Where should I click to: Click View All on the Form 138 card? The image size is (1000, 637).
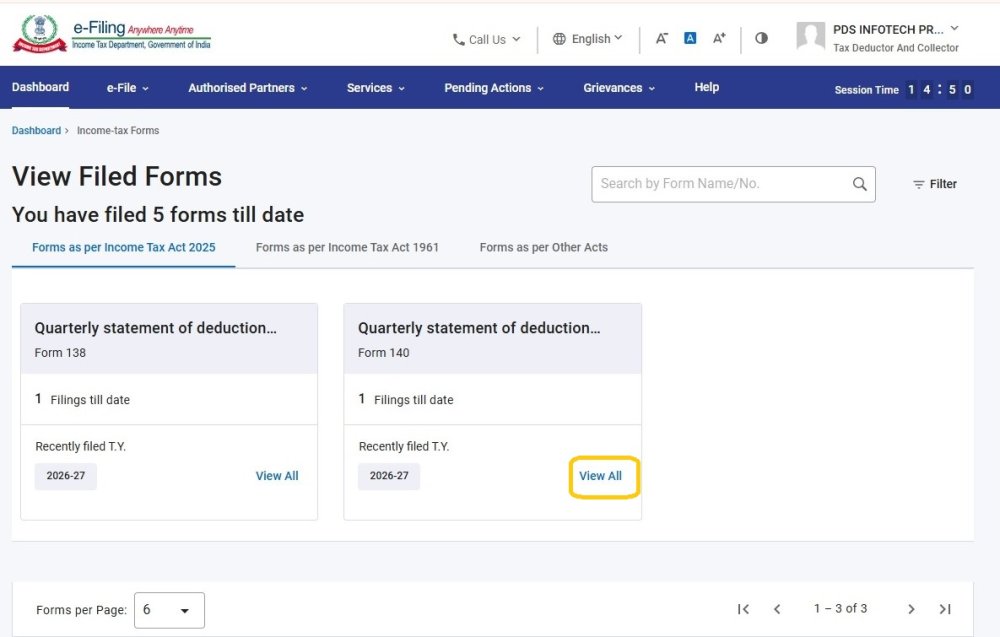pos(277,476)
